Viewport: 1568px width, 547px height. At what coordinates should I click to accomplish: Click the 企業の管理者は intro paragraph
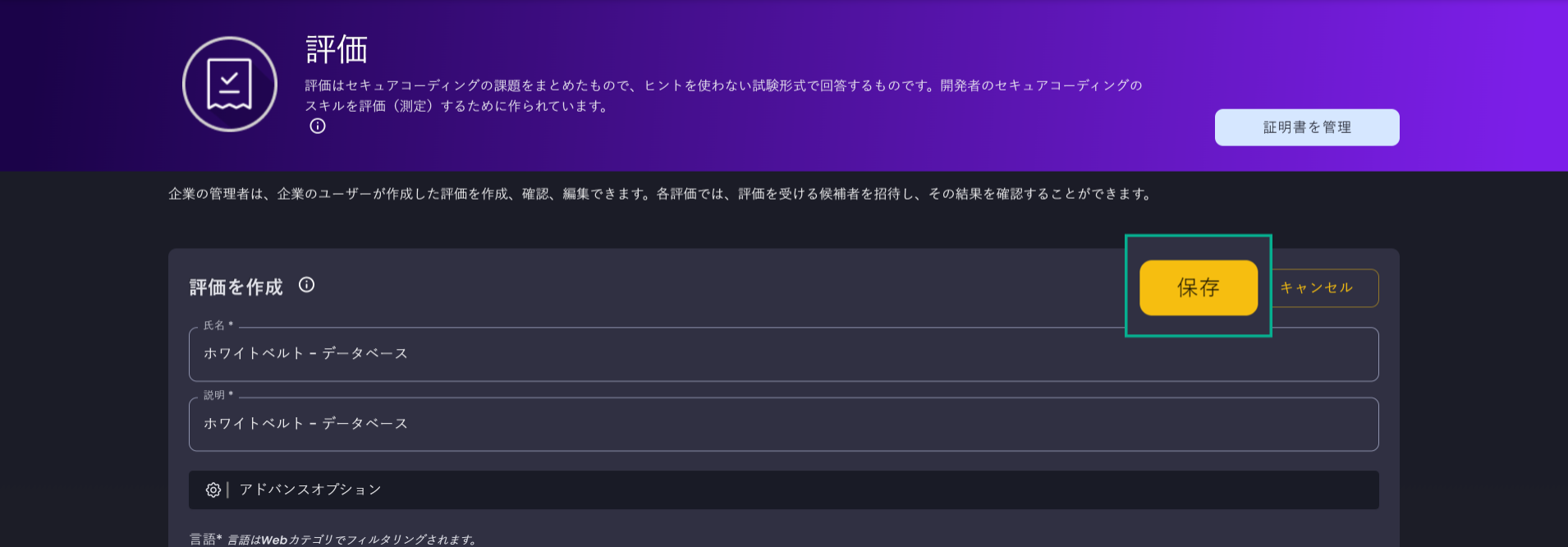point(661,194)
